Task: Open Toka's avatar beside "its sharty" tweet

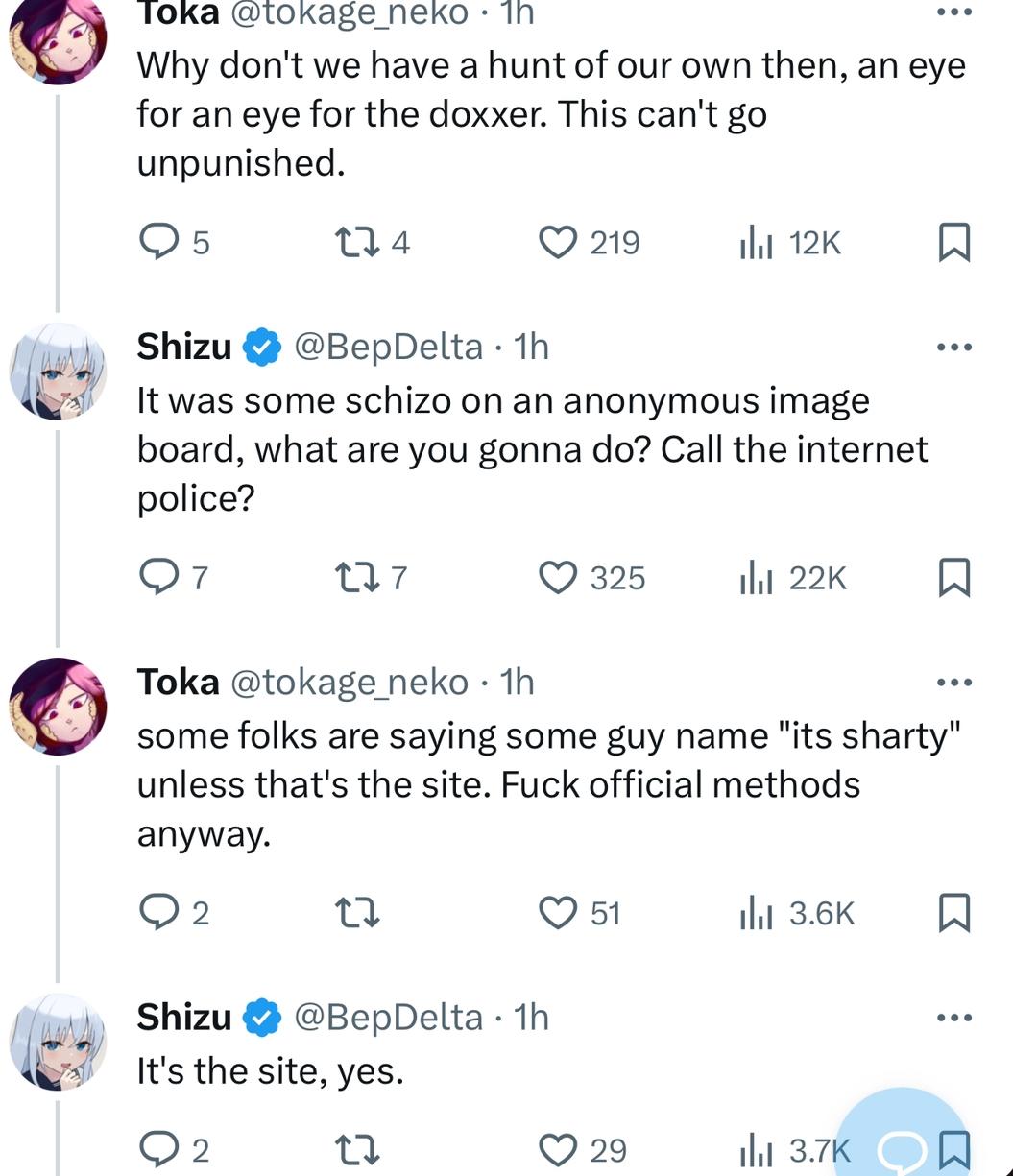Action: [58, 707]
